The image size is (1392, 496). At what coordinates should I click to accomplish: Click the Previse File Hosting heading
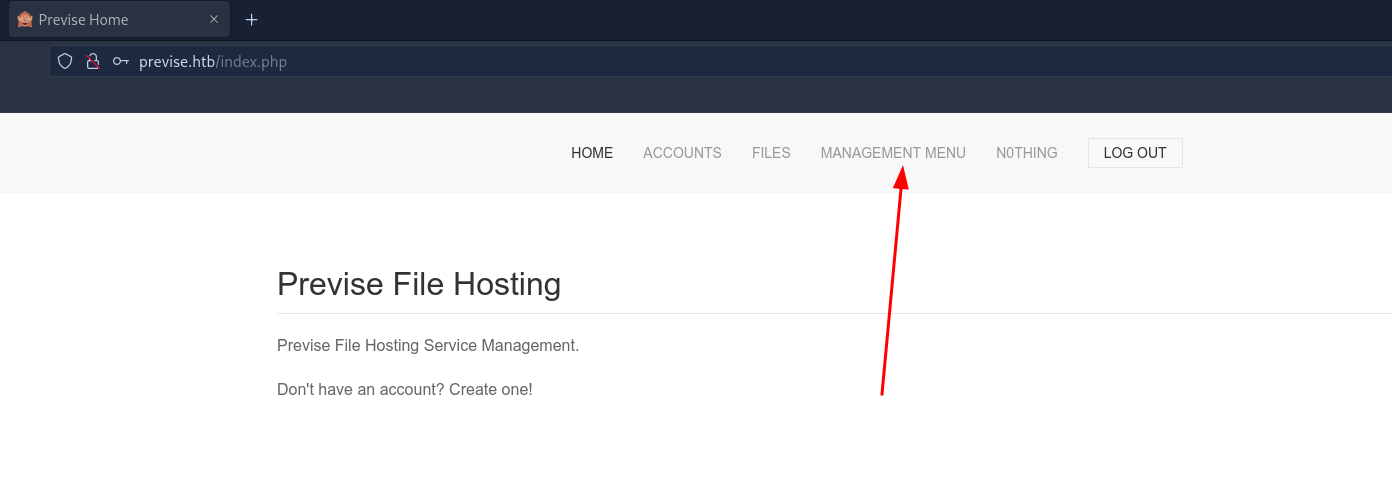(418, 284)
